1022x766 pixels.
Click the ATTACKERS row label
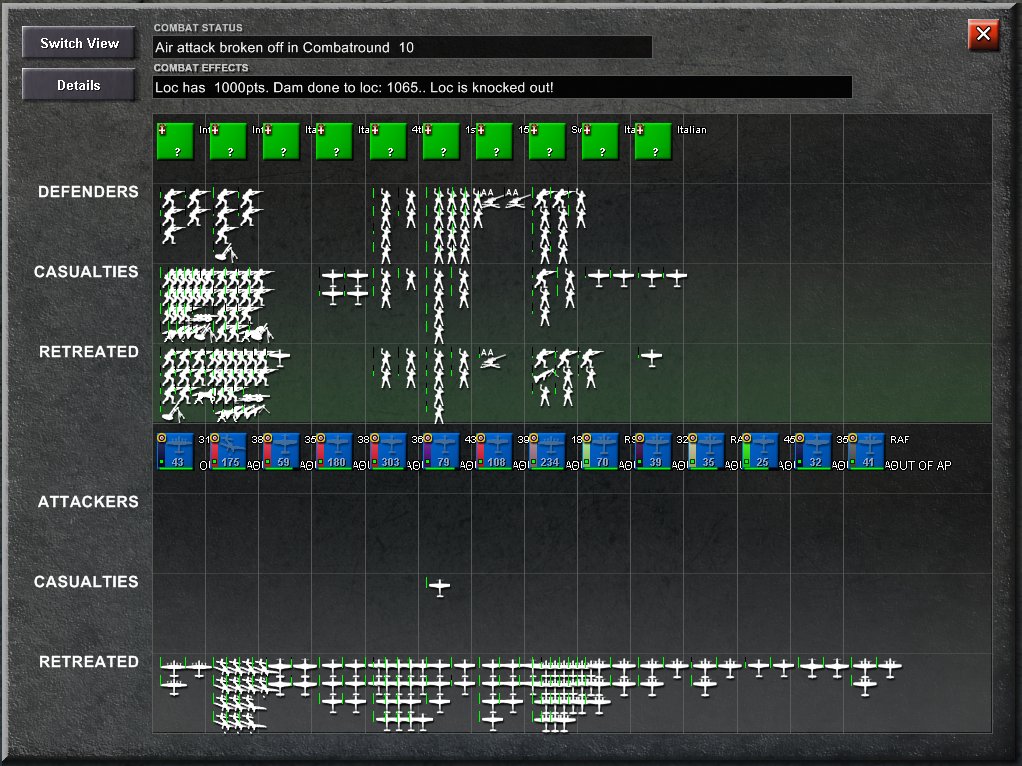point(88,501)
